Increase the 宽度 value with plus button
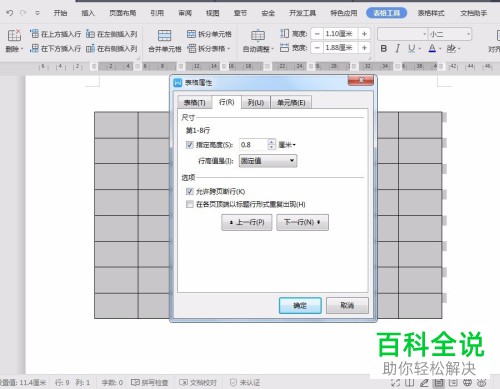 (364, 48)
